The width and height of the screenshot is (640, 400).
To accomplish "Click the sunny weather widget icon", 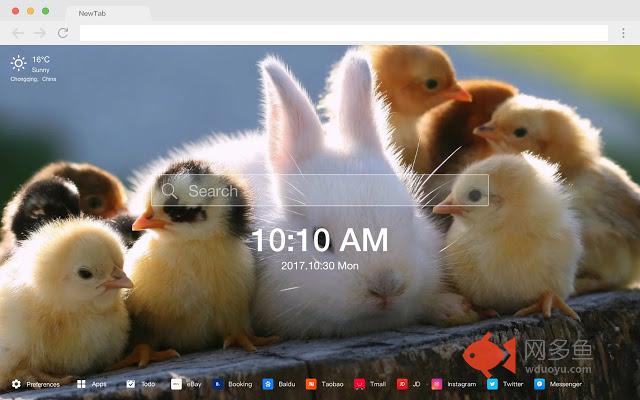I will 19,64.
